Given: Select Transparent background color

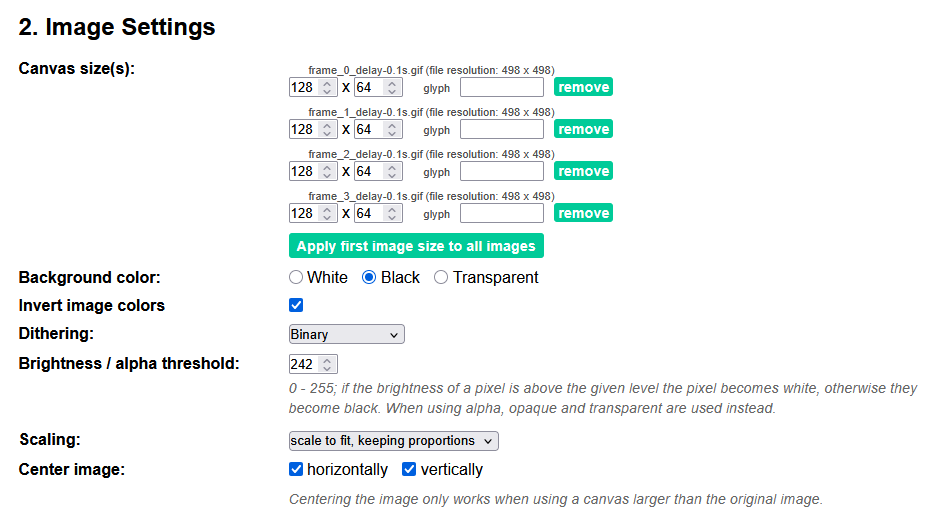Looking at the screenshot, I should click(441, 277).
